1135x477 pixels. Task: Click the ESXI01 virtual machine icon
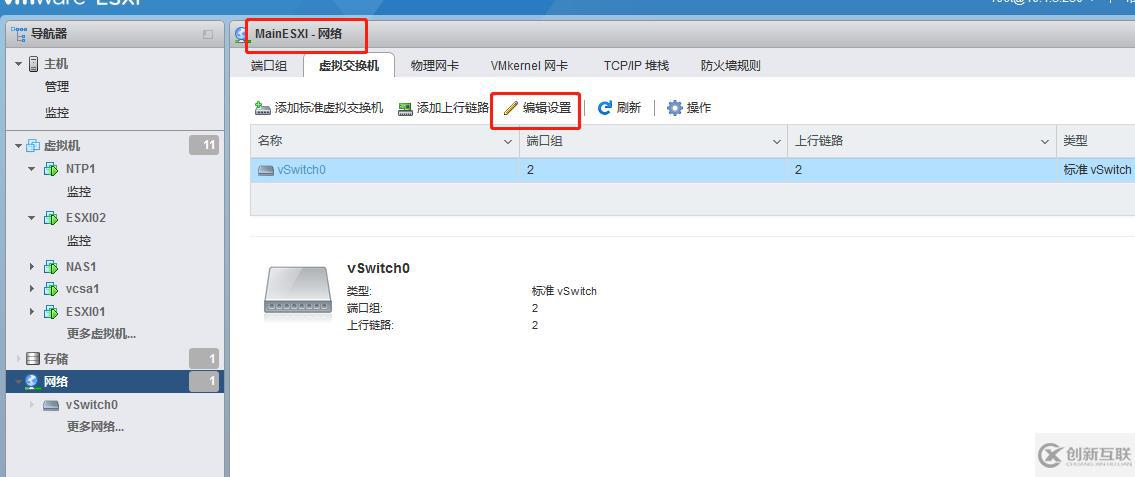(x=50, y=312)
